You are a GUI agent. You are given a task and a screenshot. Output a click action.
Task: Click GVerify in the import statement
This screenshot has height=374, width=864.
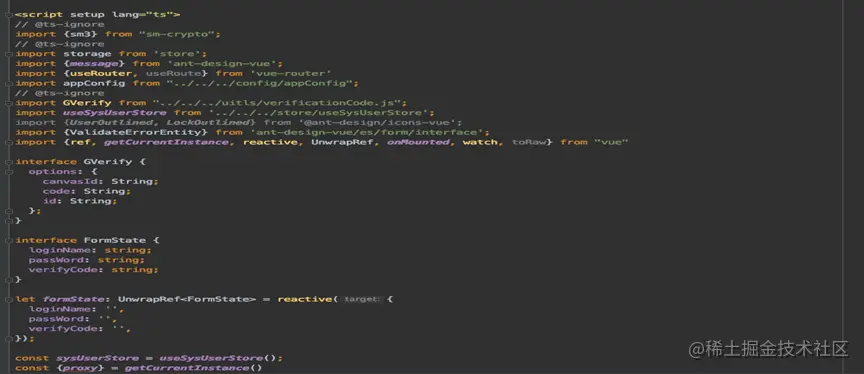point(87,103)
